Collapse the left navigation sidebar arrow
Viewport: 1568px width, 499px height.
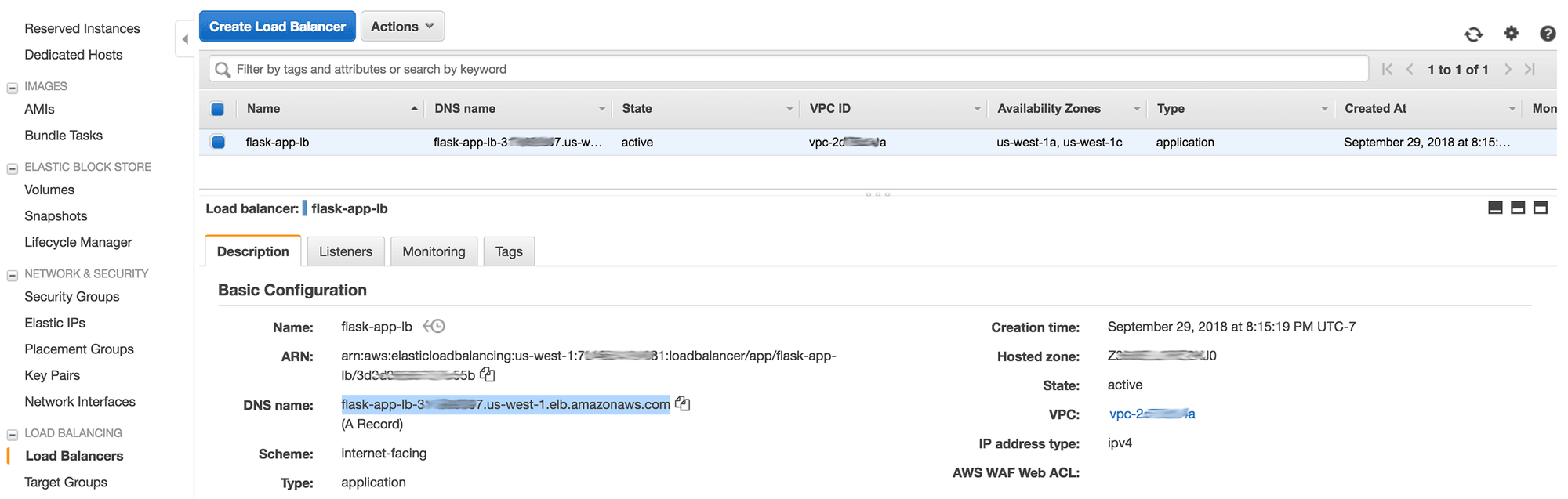coord(185,39)
